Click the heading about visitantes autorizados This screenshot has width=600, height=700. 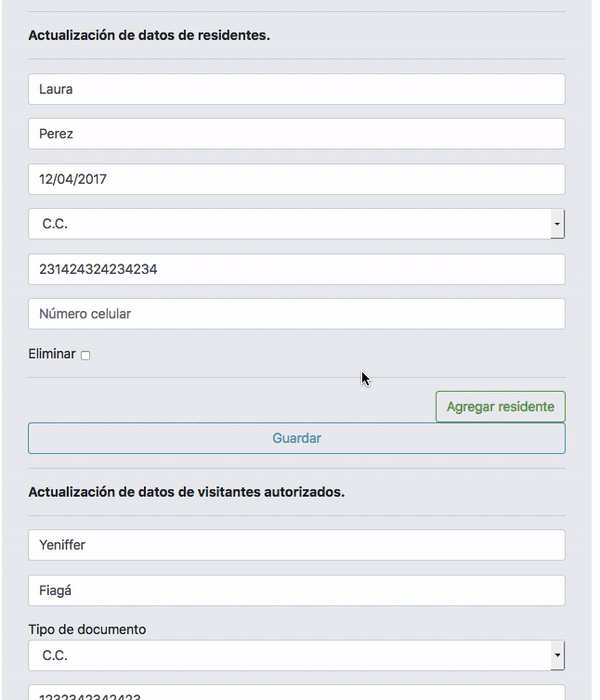click(186, 492)
